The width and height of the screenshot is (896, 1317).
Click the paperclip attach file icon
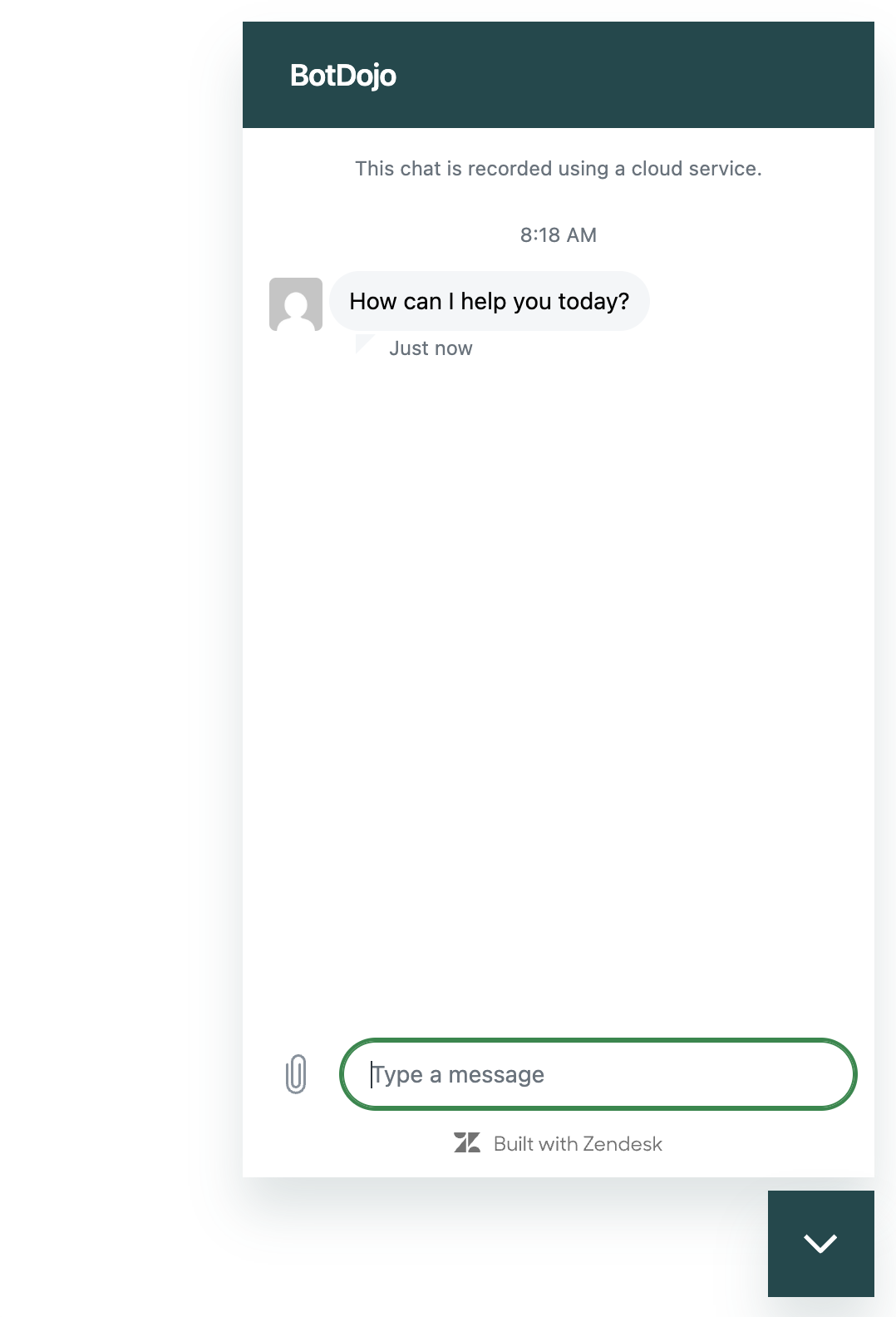pos(296,1073)
